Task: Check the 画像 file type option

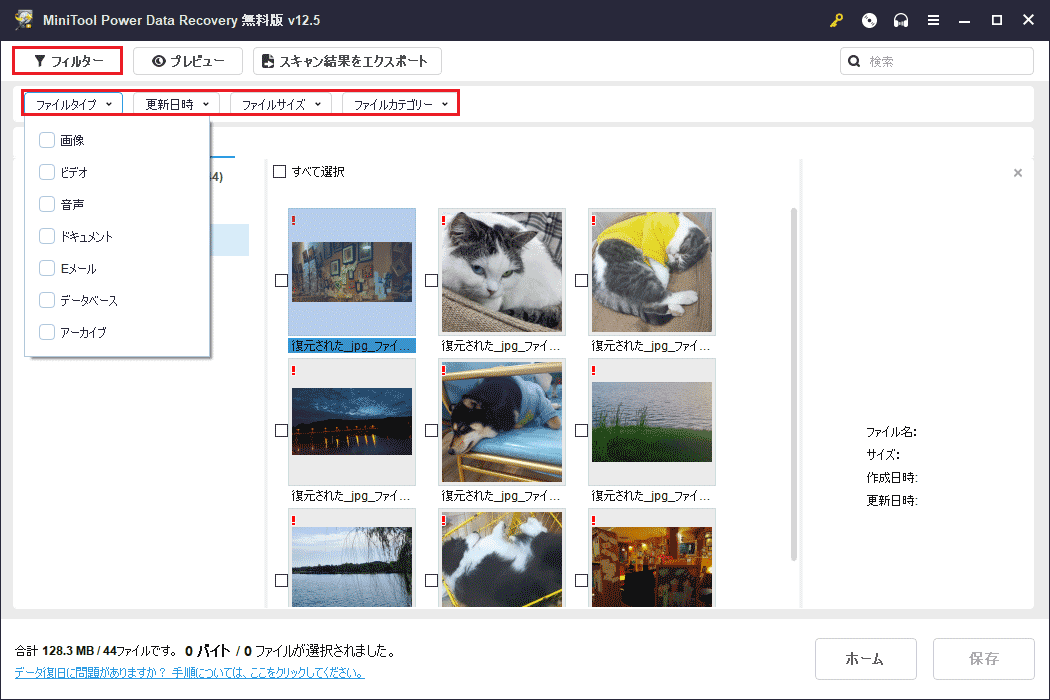Action: click(x=47, y=140)
